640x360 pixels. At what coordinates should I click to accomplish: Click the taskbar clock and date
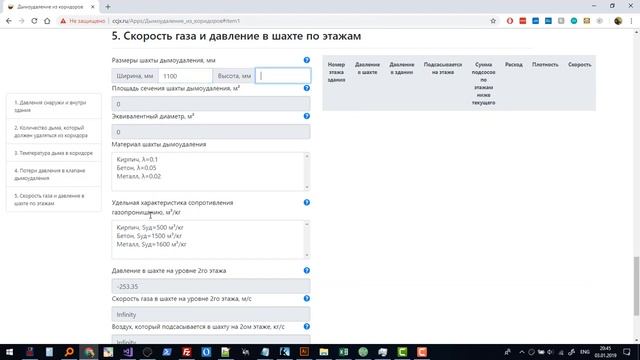(x=605, y=352)
